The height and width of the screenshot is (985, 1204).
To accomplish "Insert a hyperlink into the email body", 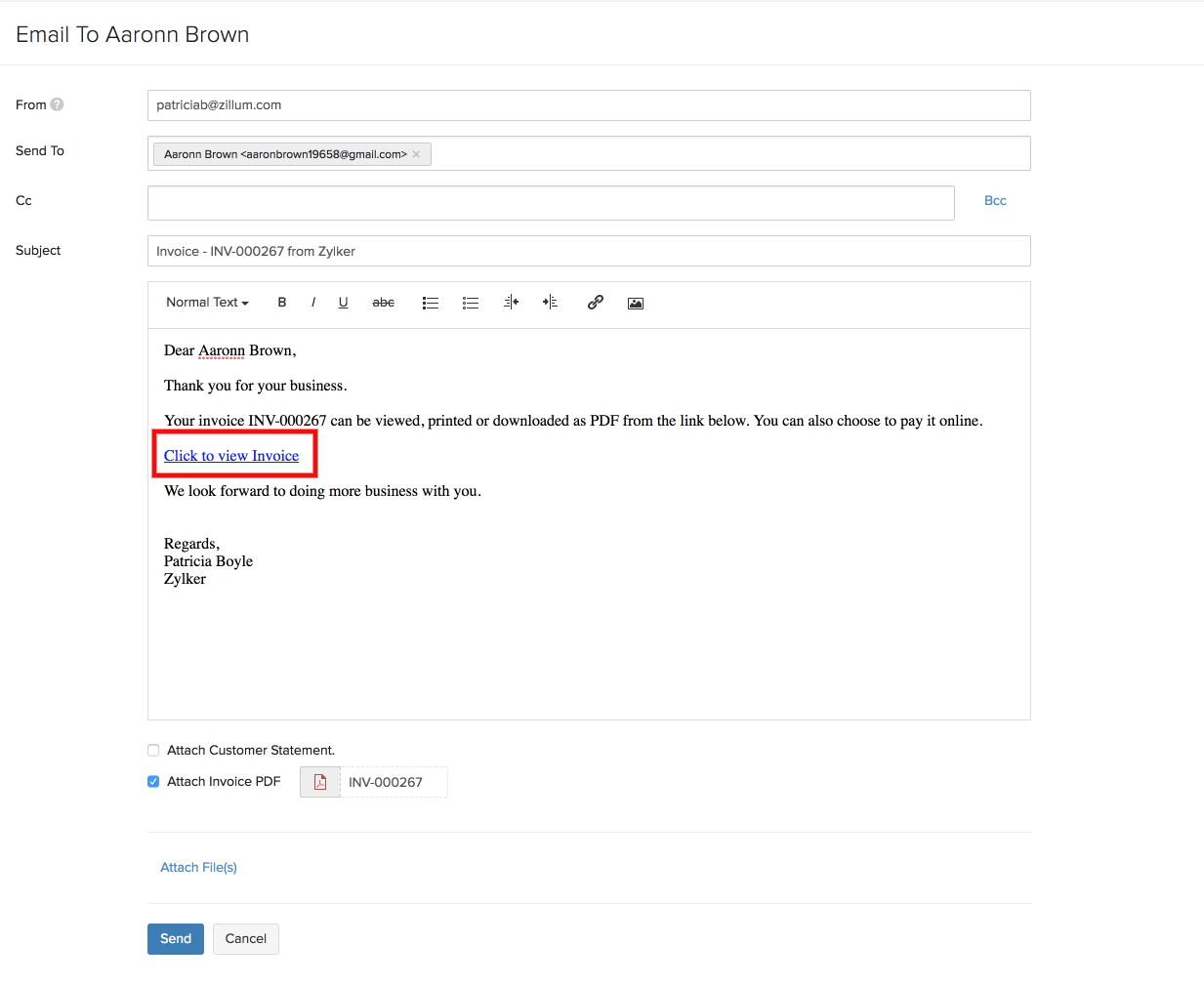I will 596,303.
